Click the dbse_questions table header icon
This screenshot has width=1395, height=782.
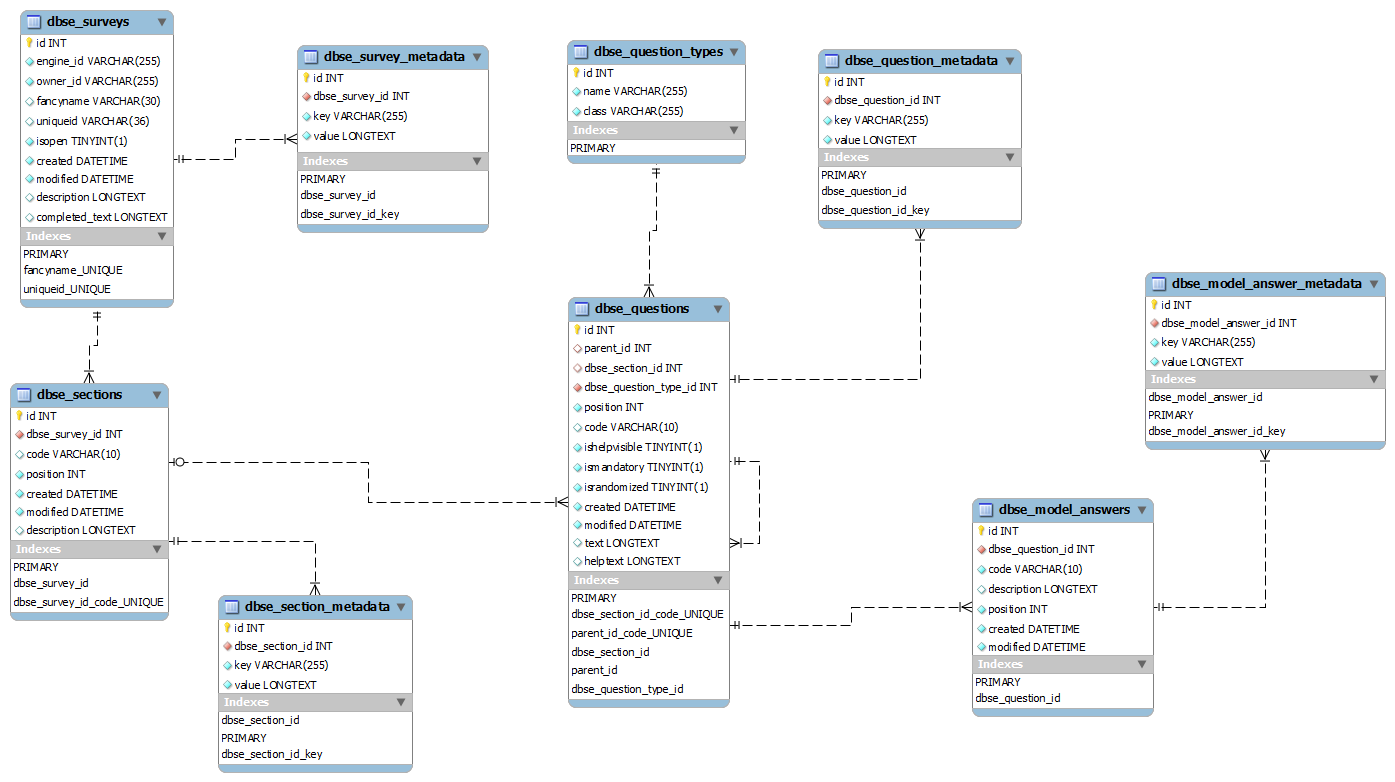tap(582, 308)
